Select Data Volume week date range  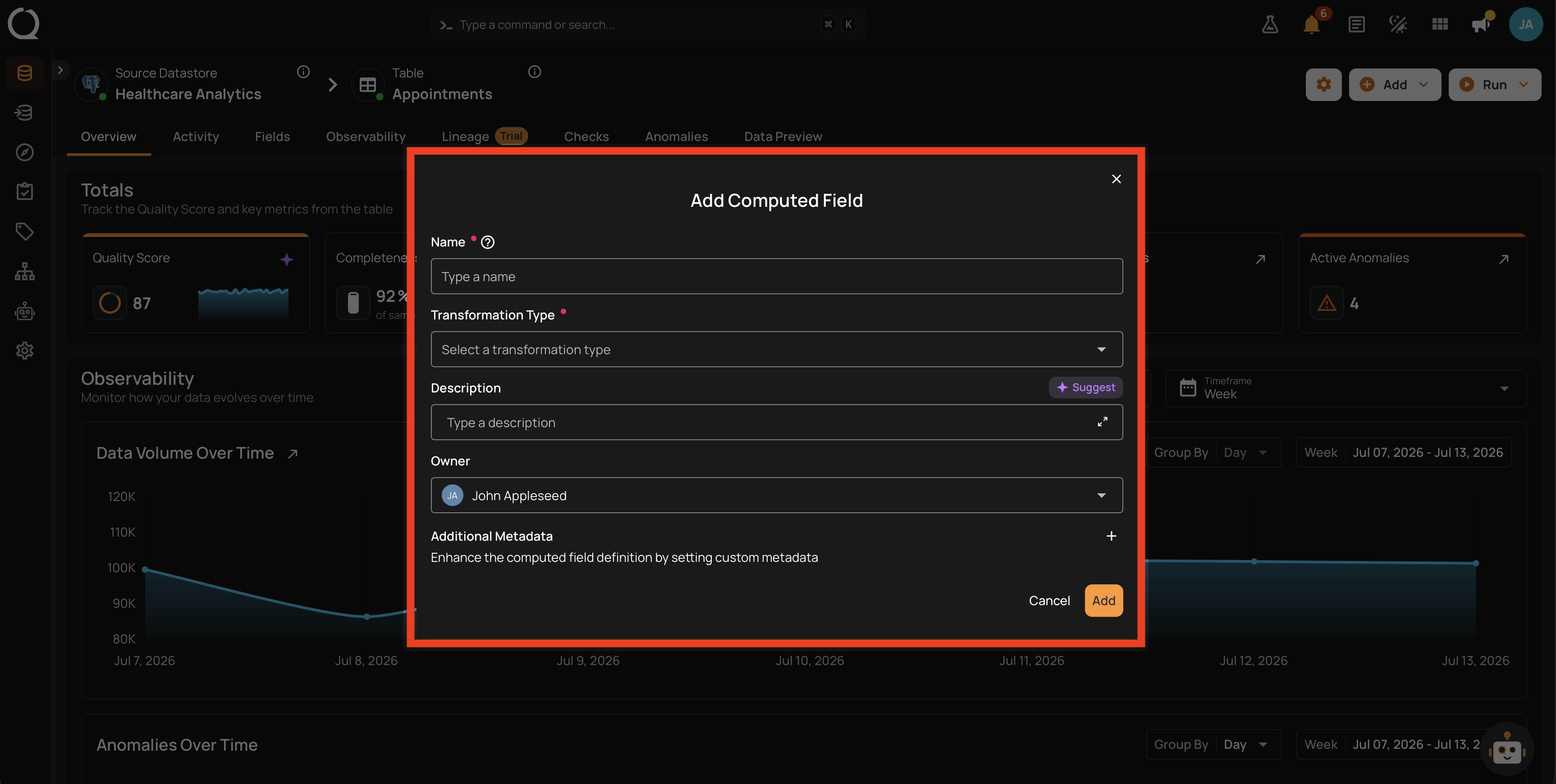coord(1403,452)
